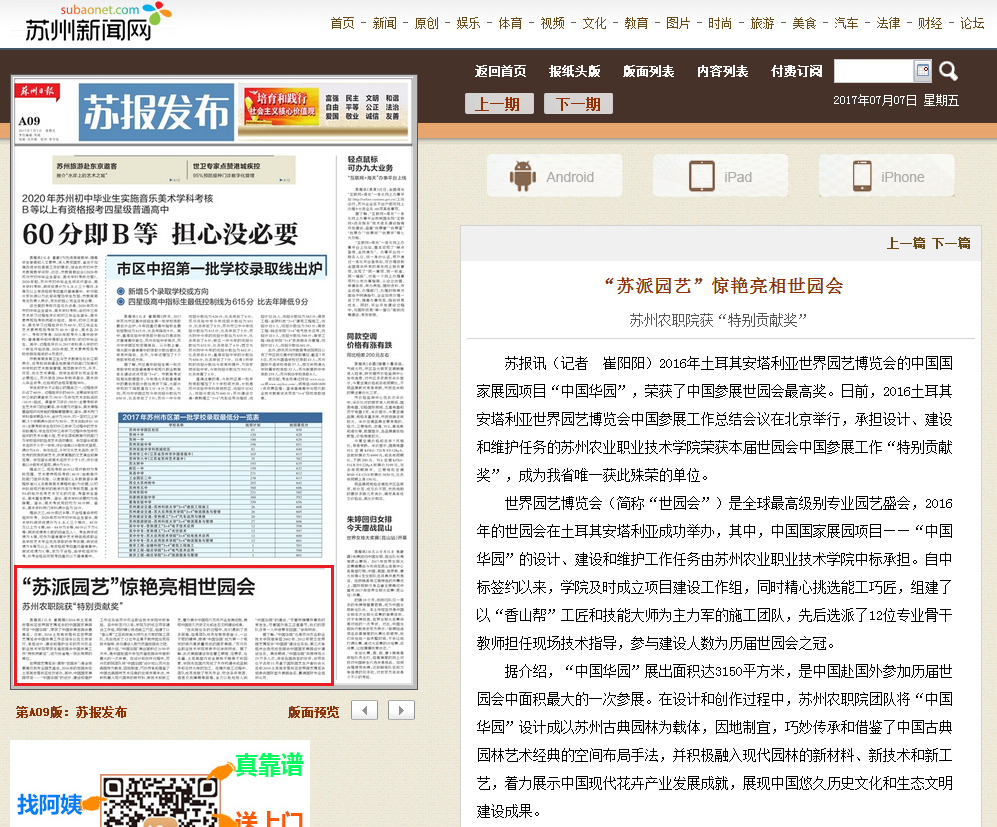Screen dimensions: 997x827
Task: Open 视频 in top navigation
Action: [x=553, y=24]
